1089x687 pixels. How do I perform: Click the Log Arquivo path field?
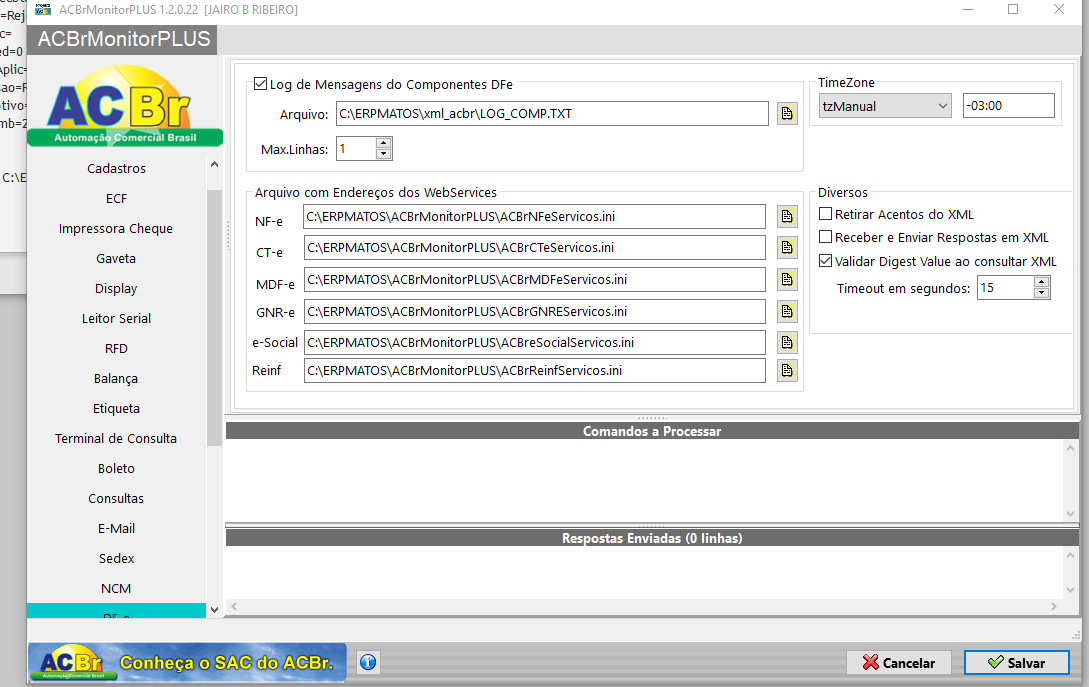pos(552,113)
